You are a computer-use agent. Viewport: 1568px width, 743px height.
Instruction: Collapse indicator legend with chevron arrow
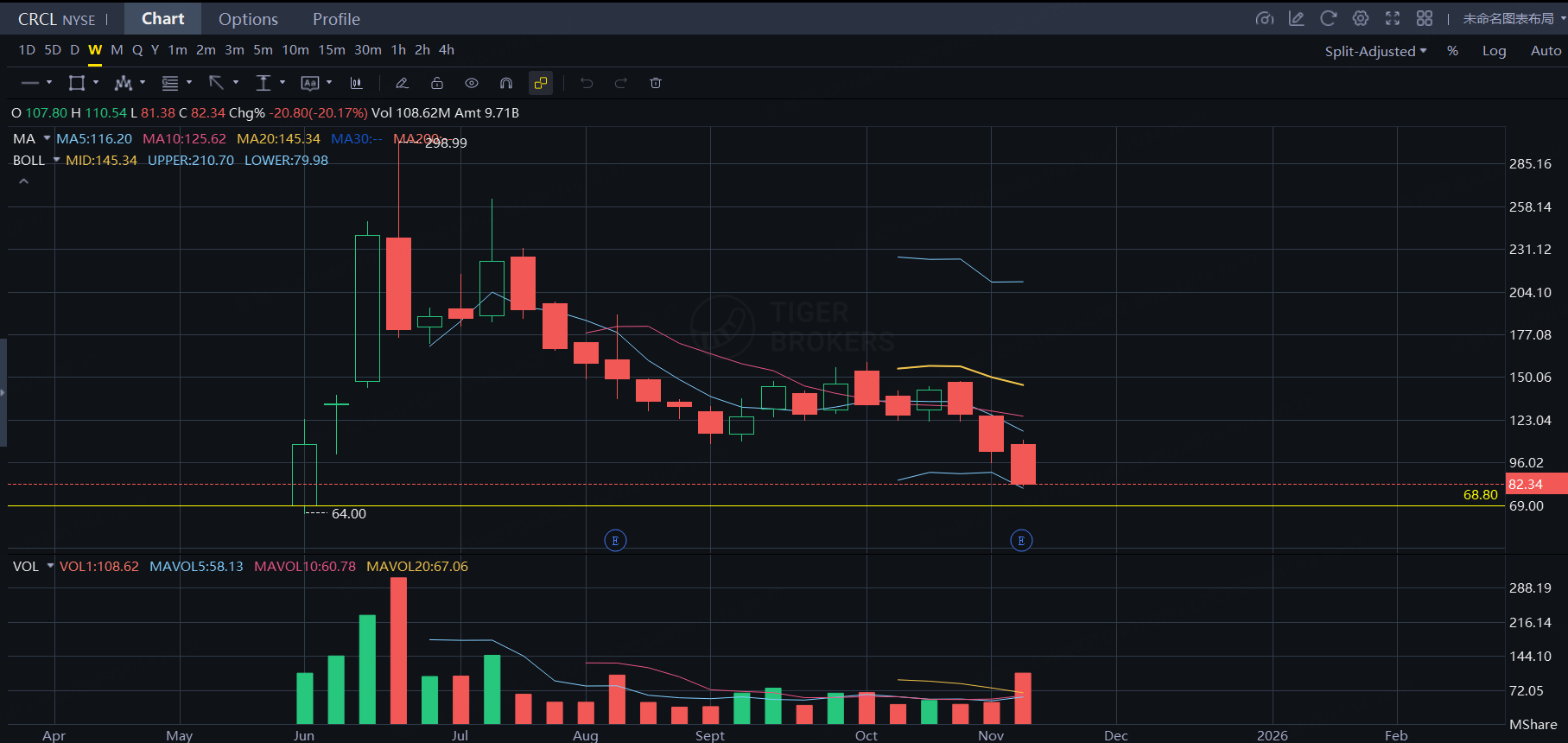[23, 181]
